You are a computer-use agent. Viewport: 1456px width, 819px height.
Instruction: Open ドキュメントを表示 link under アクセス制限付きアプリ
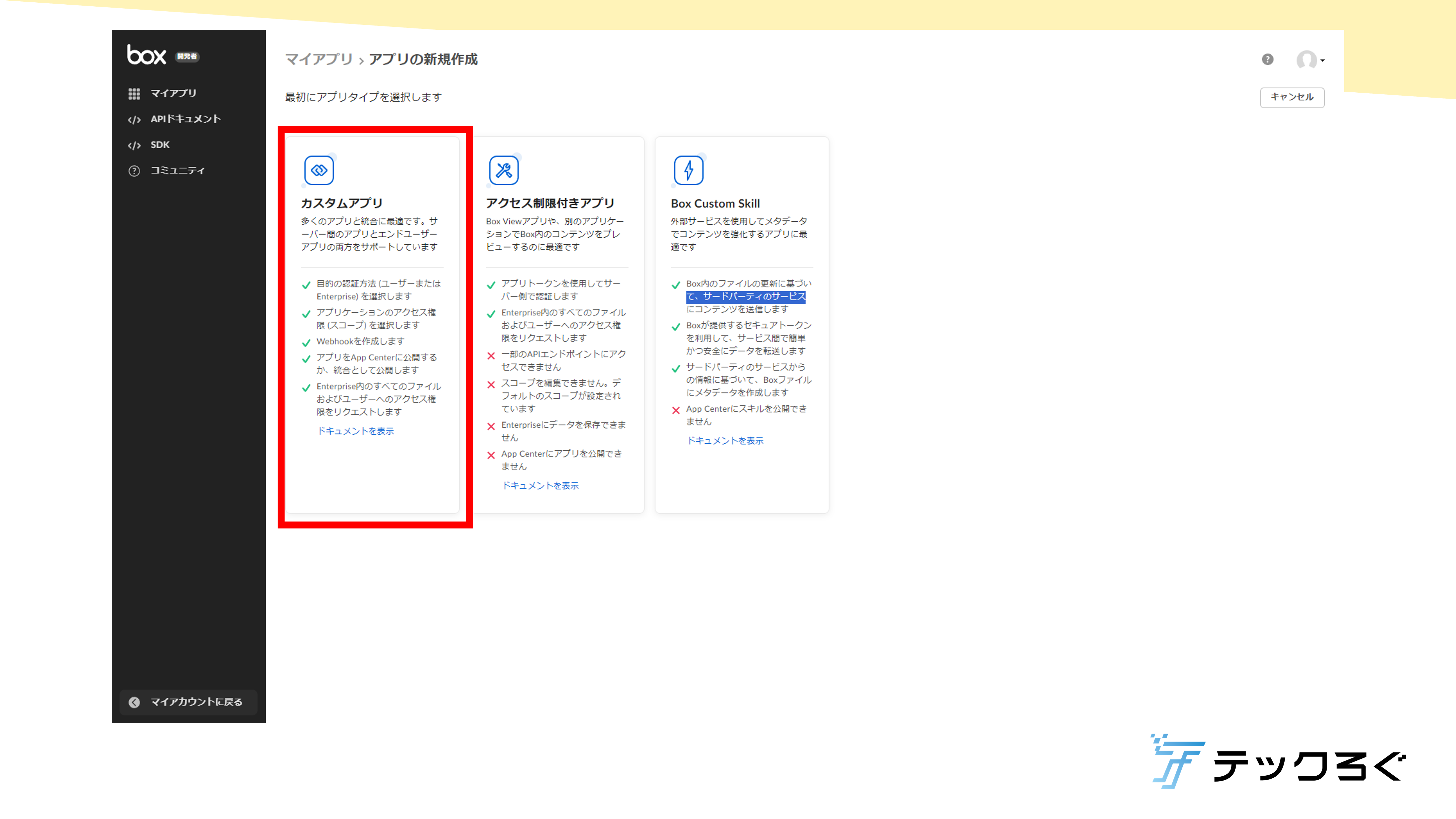point(540,486)
